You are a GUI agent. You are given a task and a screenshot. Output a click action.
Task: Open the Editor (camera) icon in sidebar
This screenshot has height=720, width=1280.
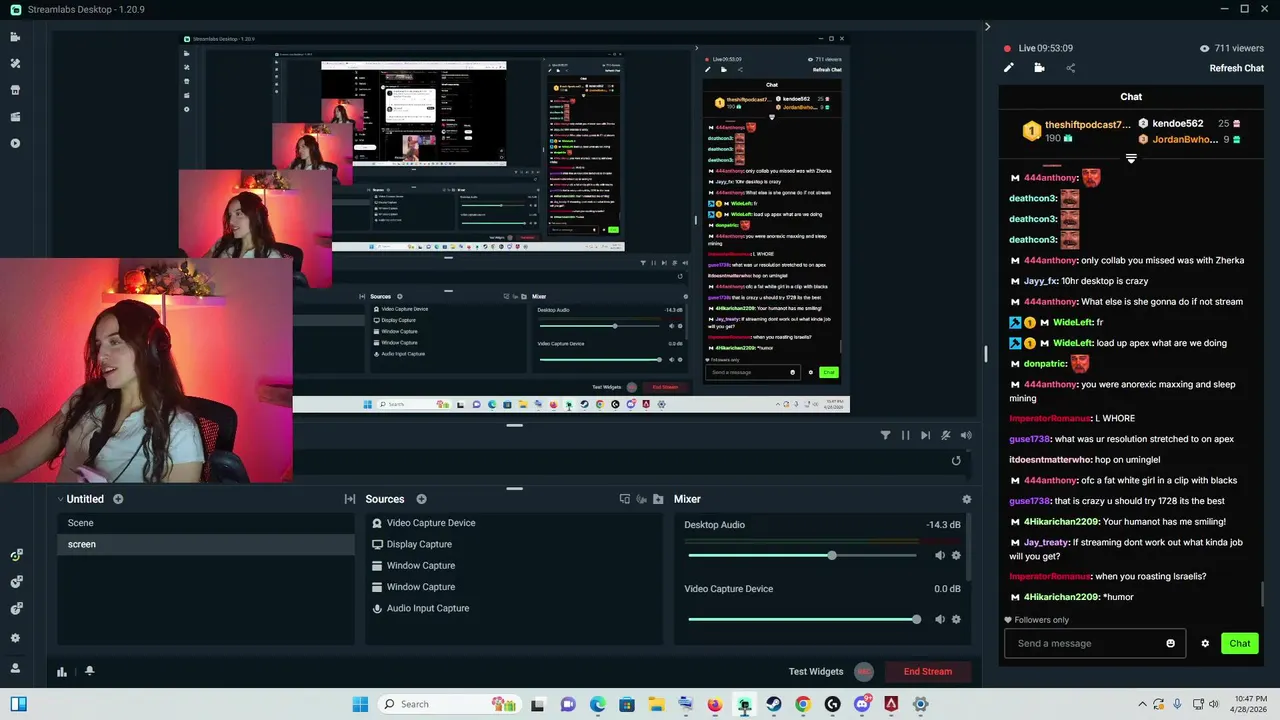click(x=15, y=37)
